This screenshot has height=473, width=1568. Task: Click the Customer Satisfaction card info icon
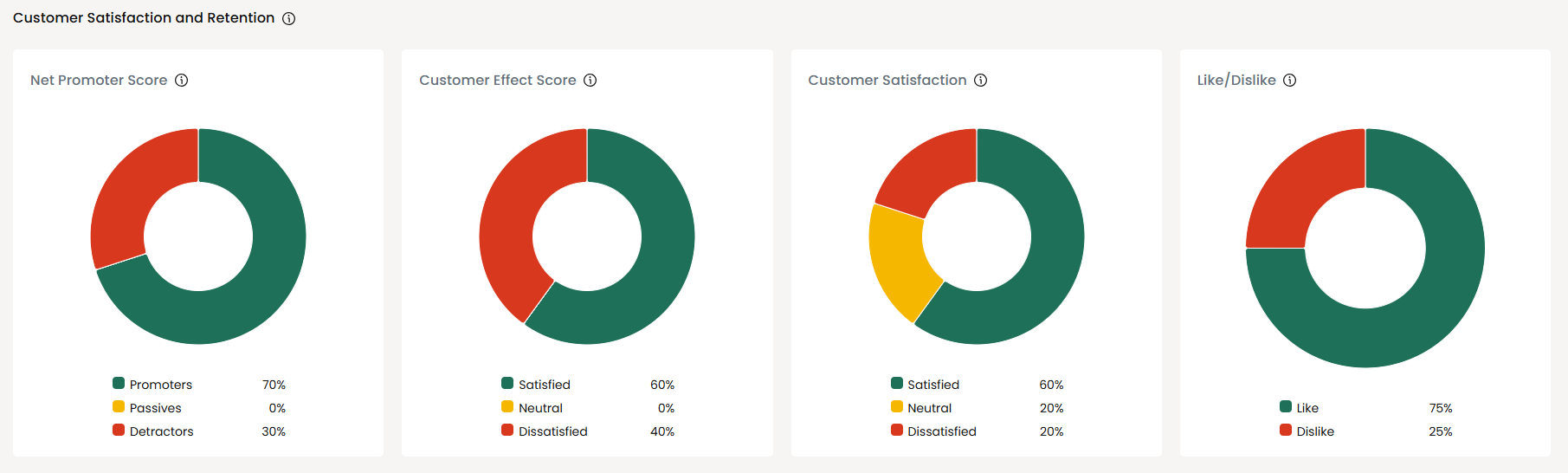pos(981,81)
